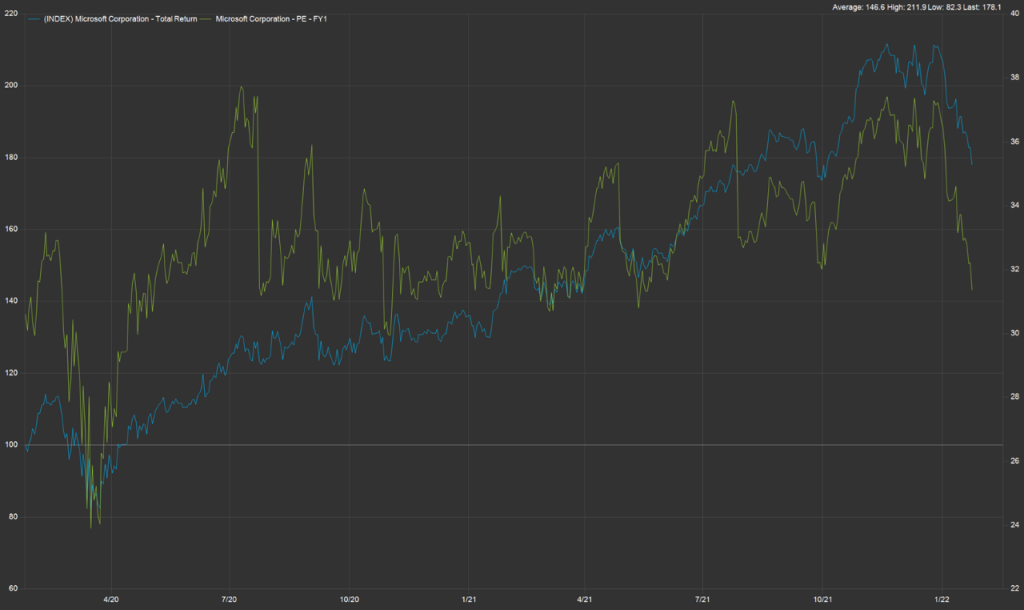
Task: Click the 34 right axis value
Action: (1015, 205)
